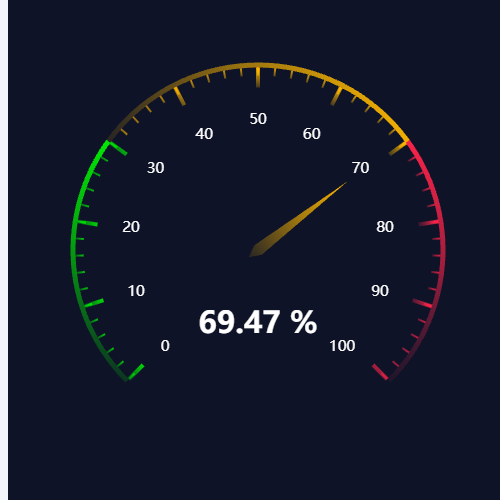The image size is (500, 500).
Task: Click the 90 scale label
Action: (x=380, y=291)
